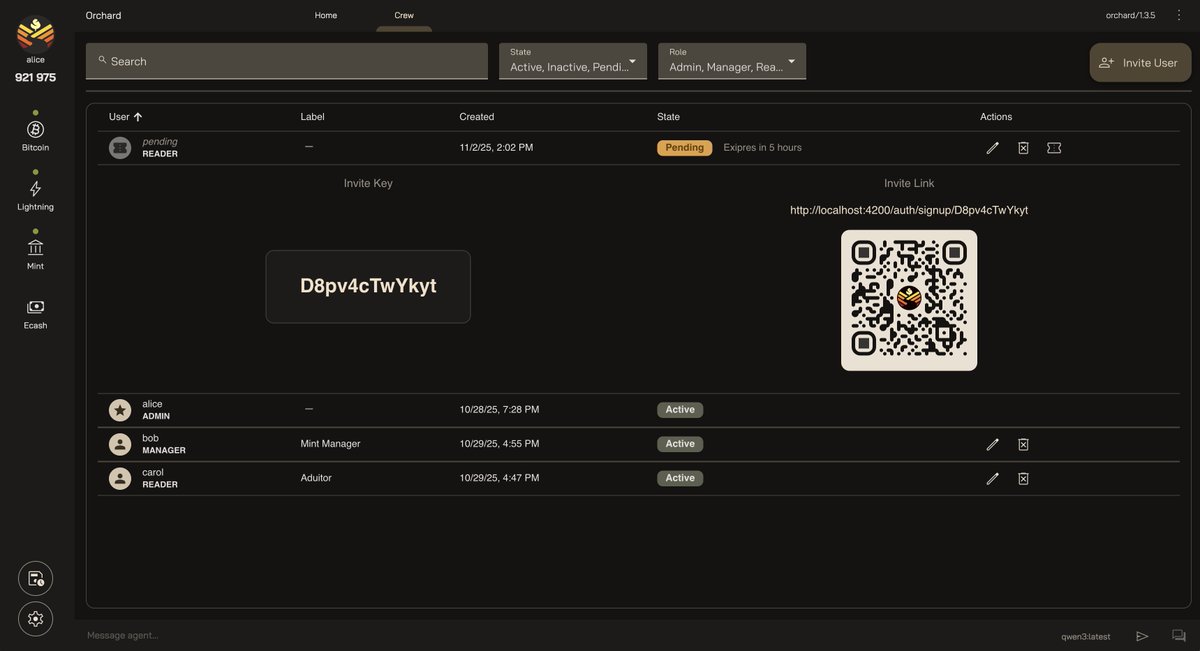Open the State filter dropdown

(x=573, y=61)
